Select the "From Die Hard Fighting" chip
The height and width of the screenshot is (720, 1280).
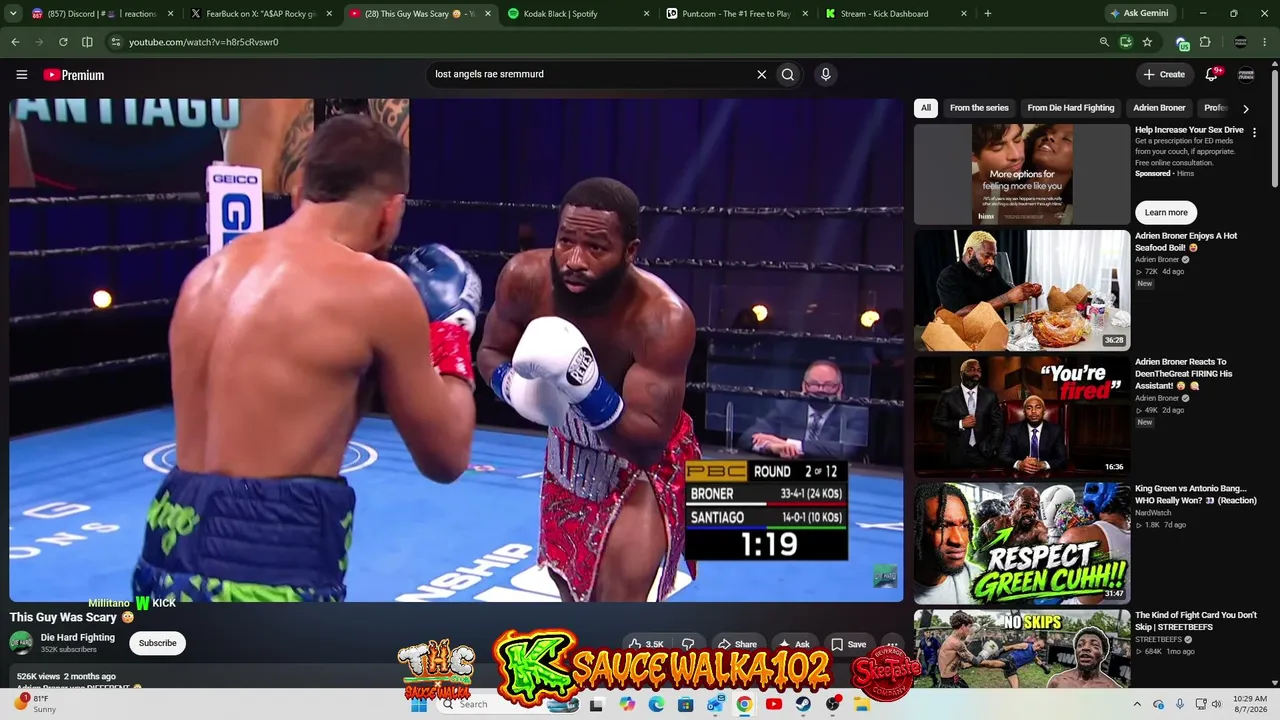coord(1071,108)
